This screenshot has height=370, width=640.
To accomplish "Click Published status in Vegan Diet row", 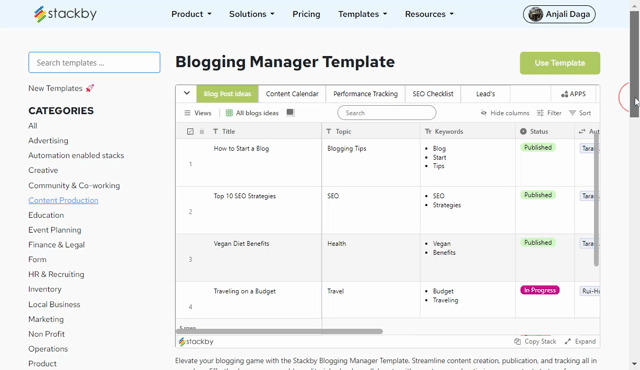I will click(538, 242).
